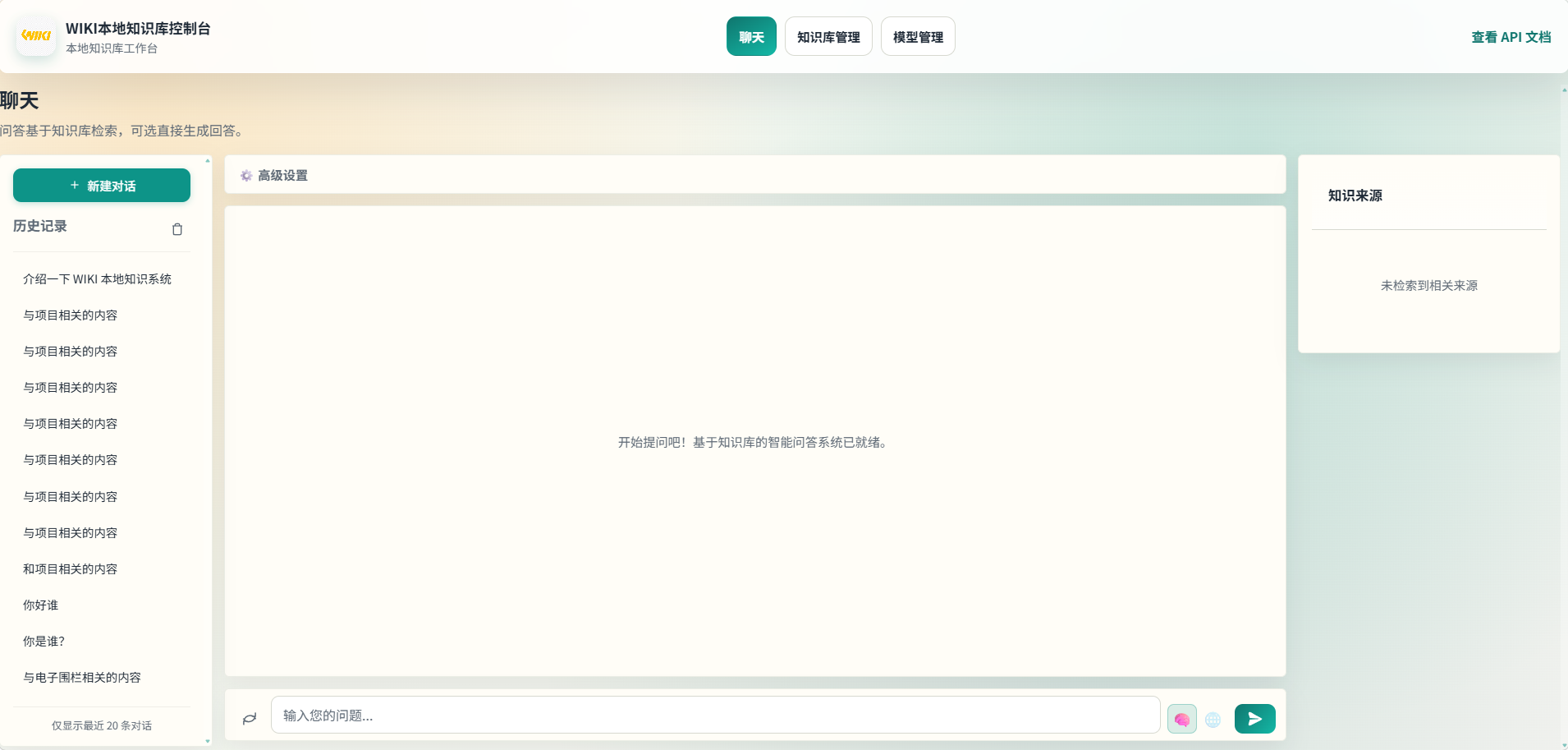
Task: Click the 本地知识库工作台 subtitle
Action: [112, 48]
